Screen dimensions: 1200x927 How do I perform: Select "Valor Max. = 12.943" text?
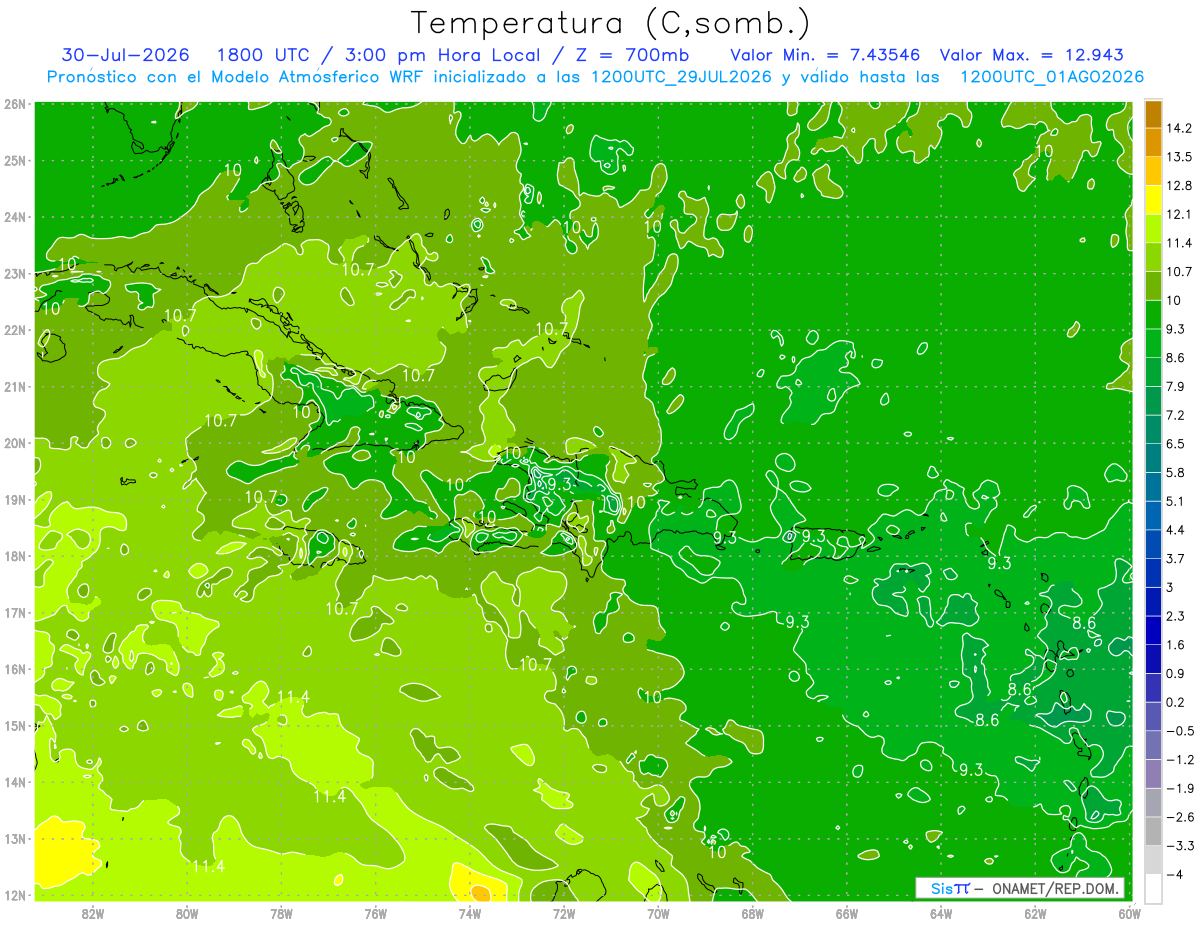click(1031, 55)
